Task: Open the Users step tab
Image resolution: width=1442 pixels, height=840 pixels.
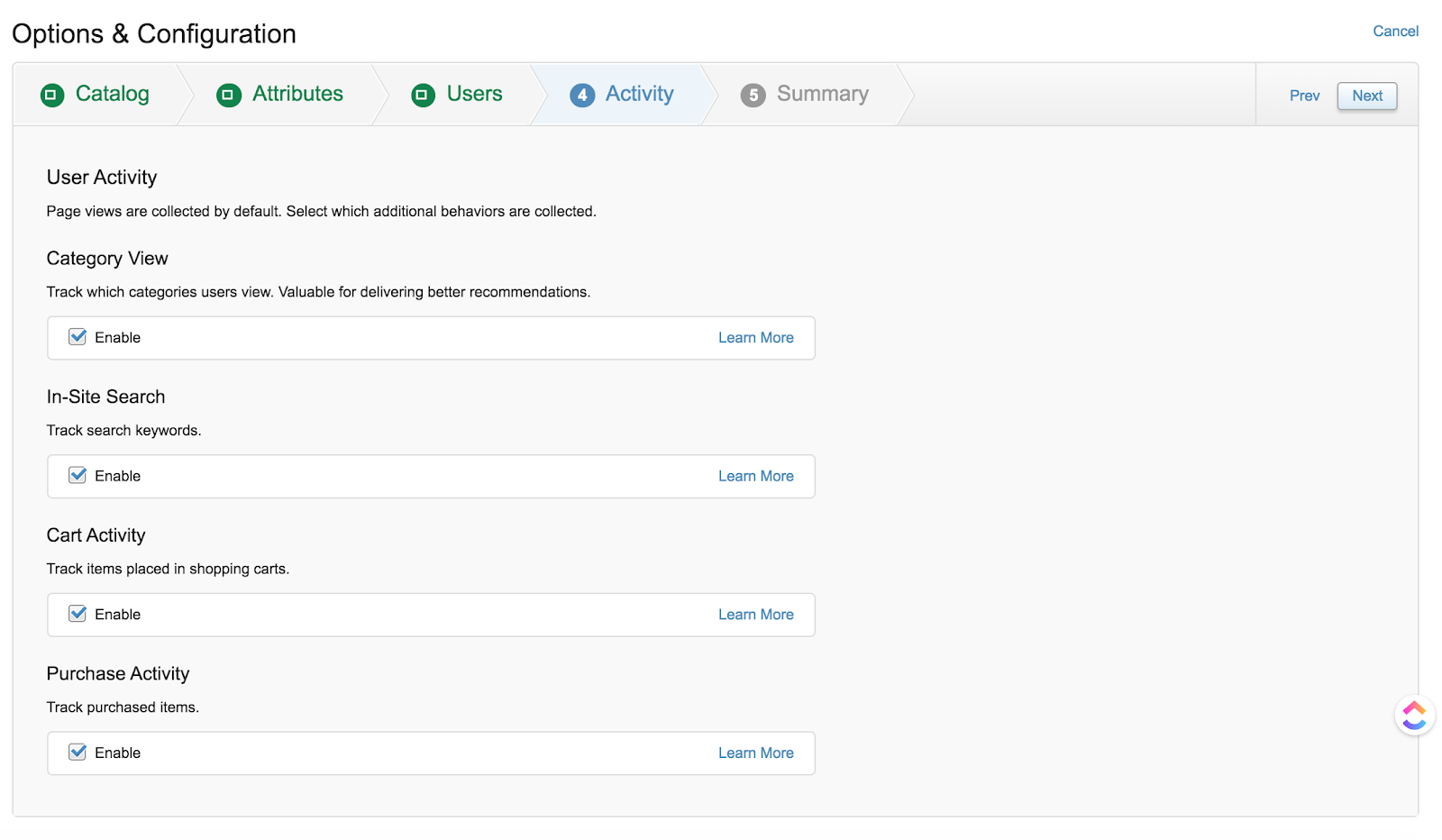Action: tap(474, 94)
